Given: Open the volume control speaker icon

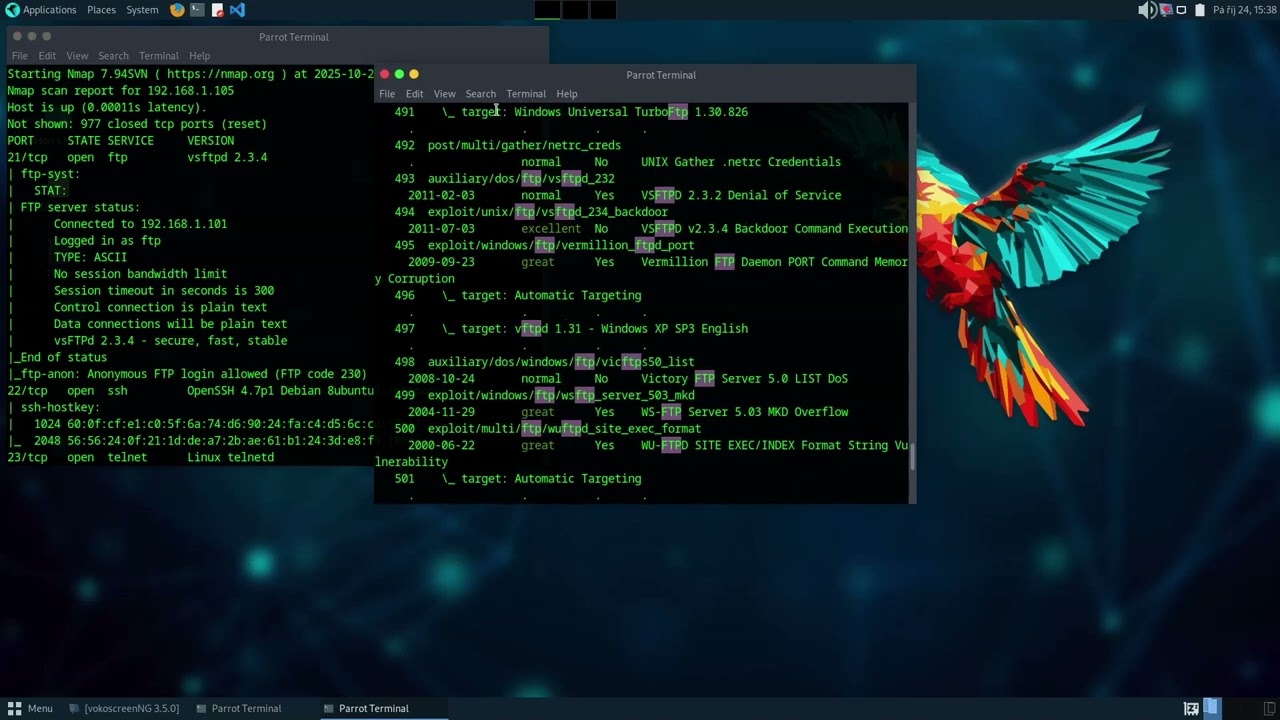Looking at the screenshot, I should pyautogui.click(x=1147, y=10).
